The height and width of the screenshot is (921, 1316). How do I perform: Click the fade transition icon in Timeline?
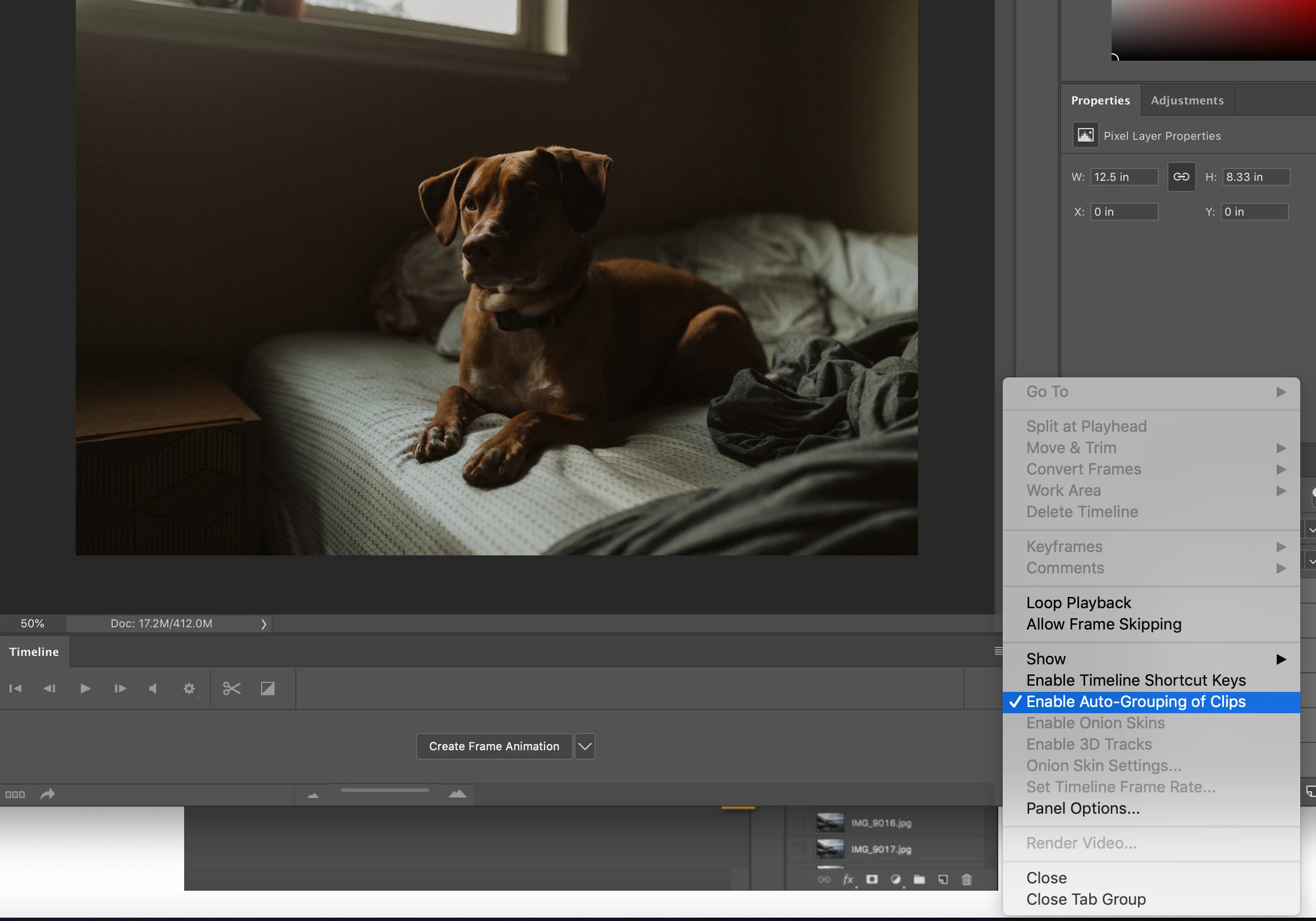268,688
